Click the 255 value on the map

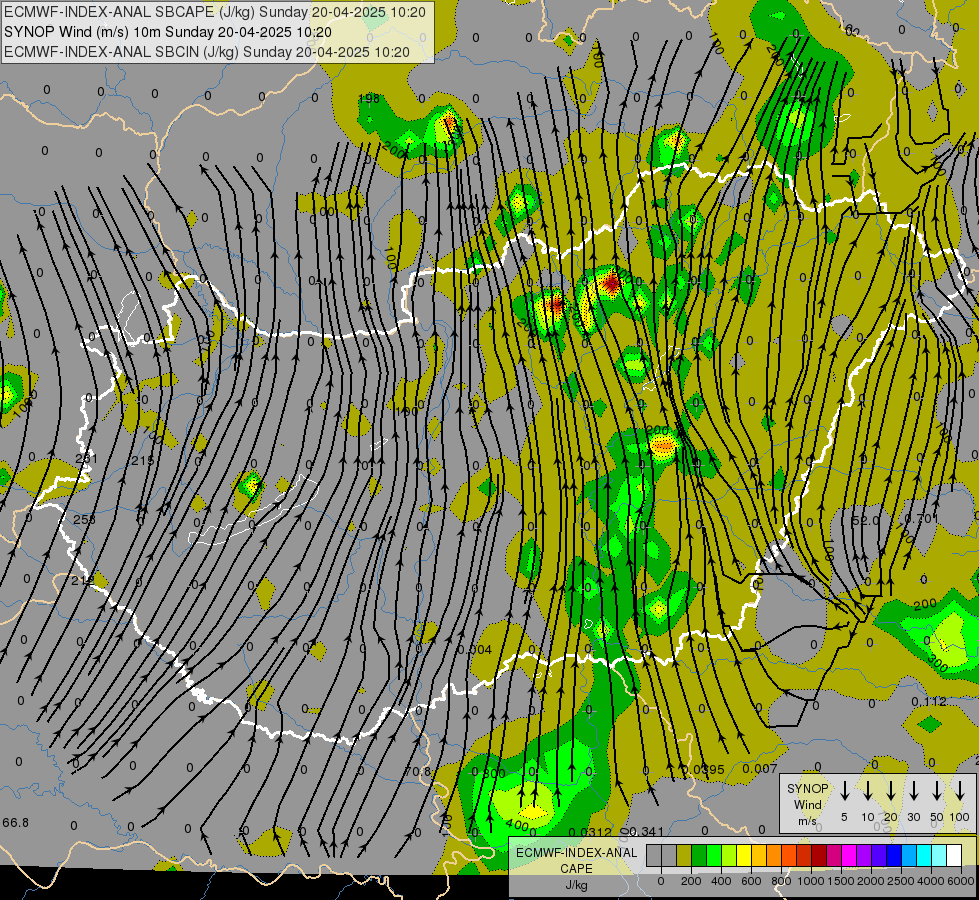(x=84, y=520)
